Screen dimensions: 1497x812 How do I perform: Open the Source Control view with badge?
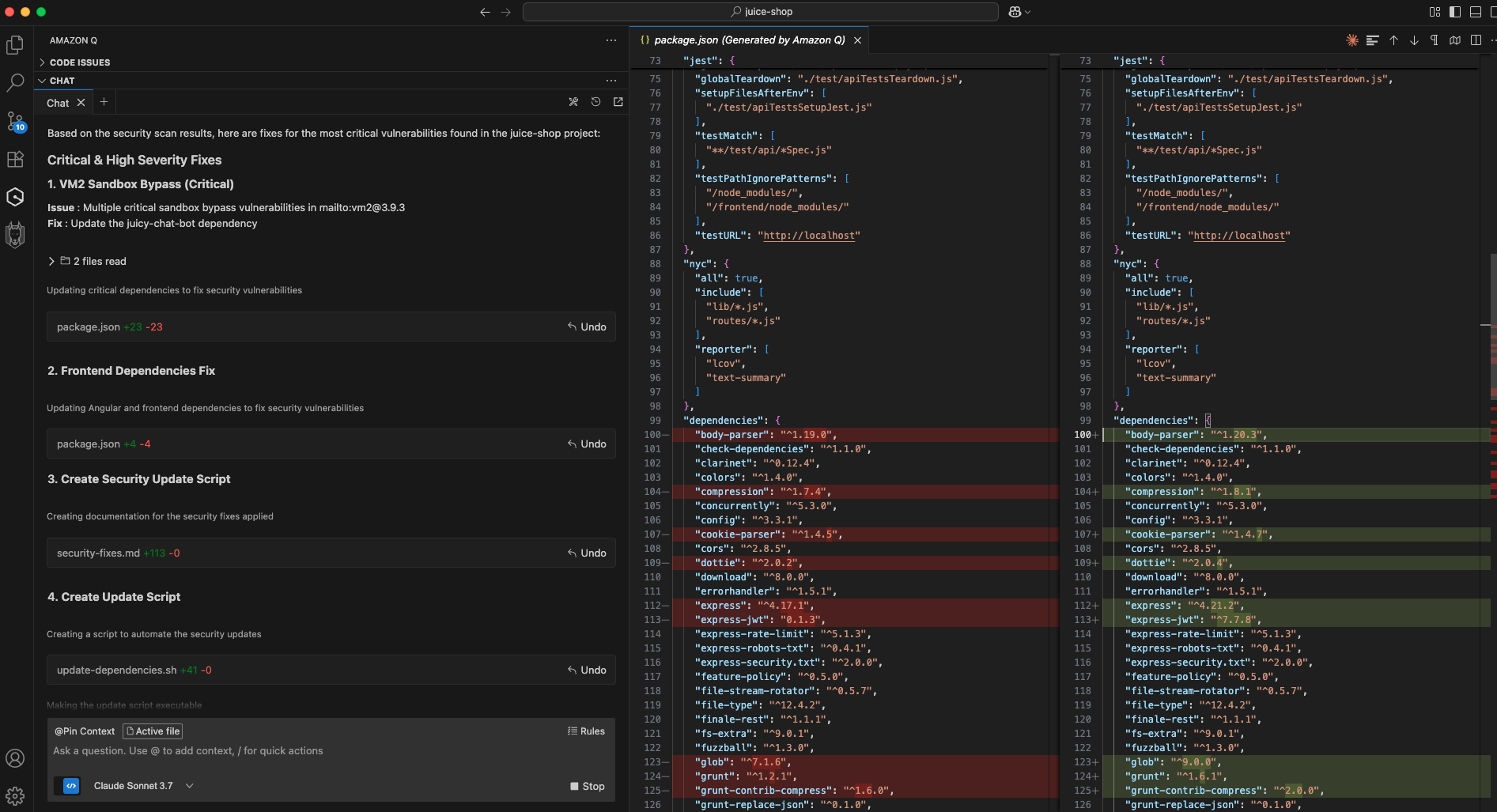pos(15,122)
